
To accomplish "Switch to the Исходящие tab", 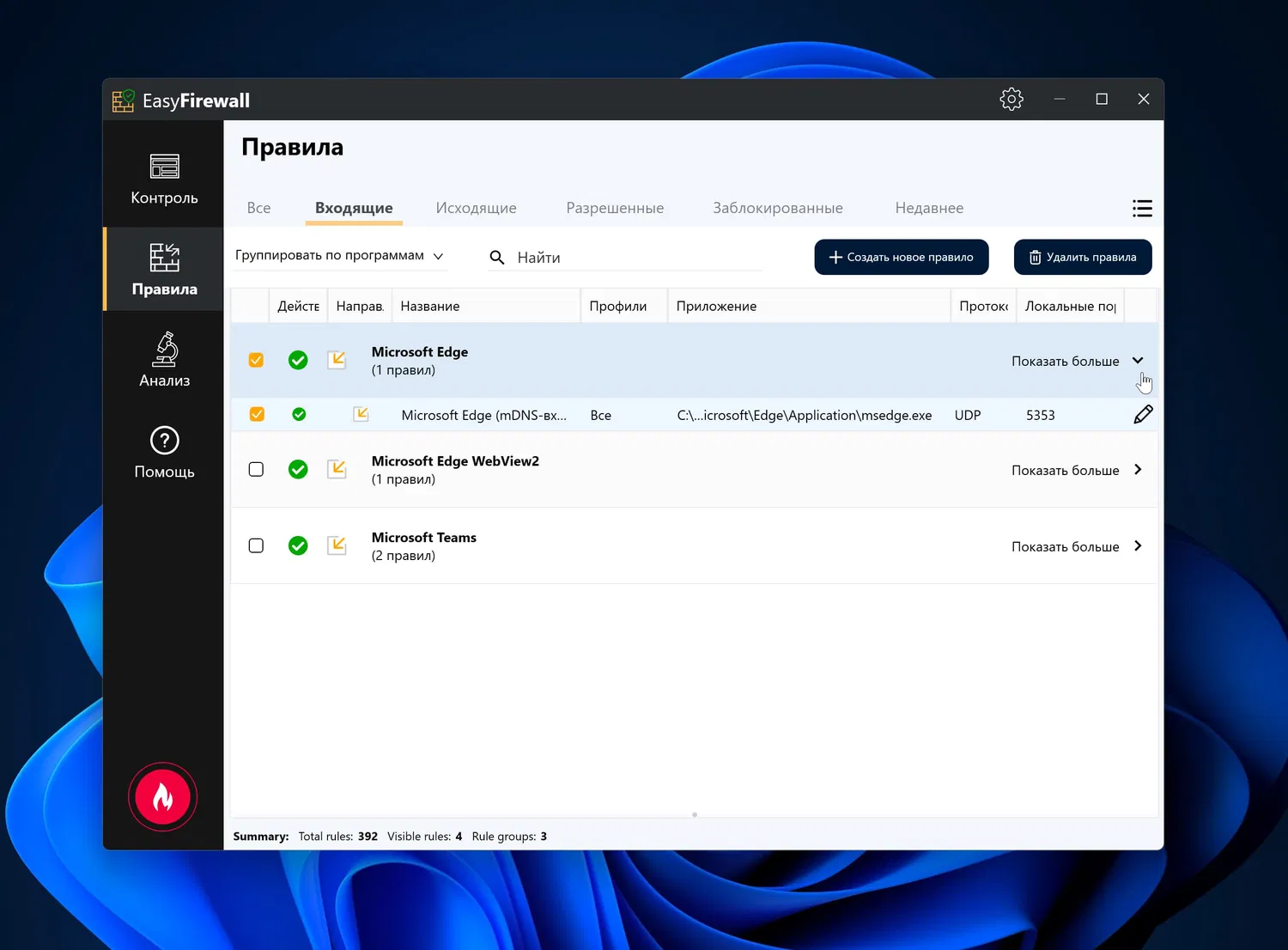I will 476,208.
